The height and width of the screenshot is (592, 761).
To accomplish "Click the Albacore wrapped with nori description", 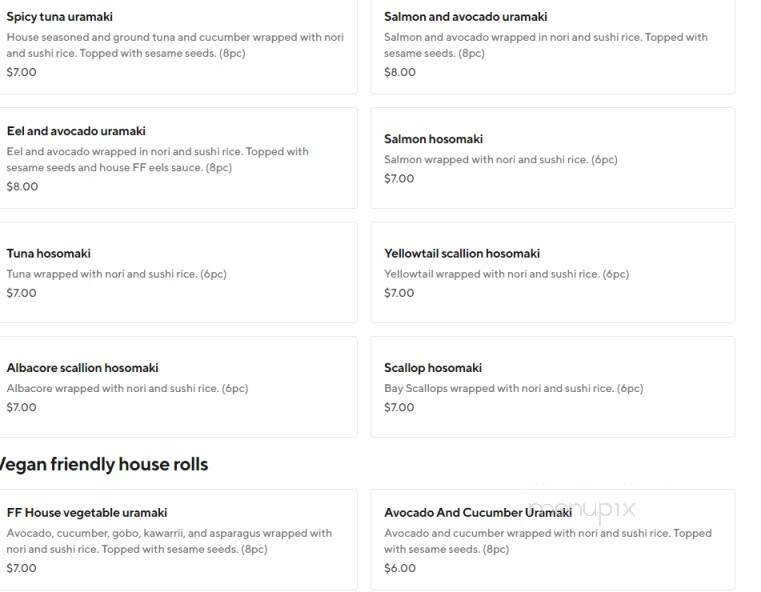I will pos(127,388).
